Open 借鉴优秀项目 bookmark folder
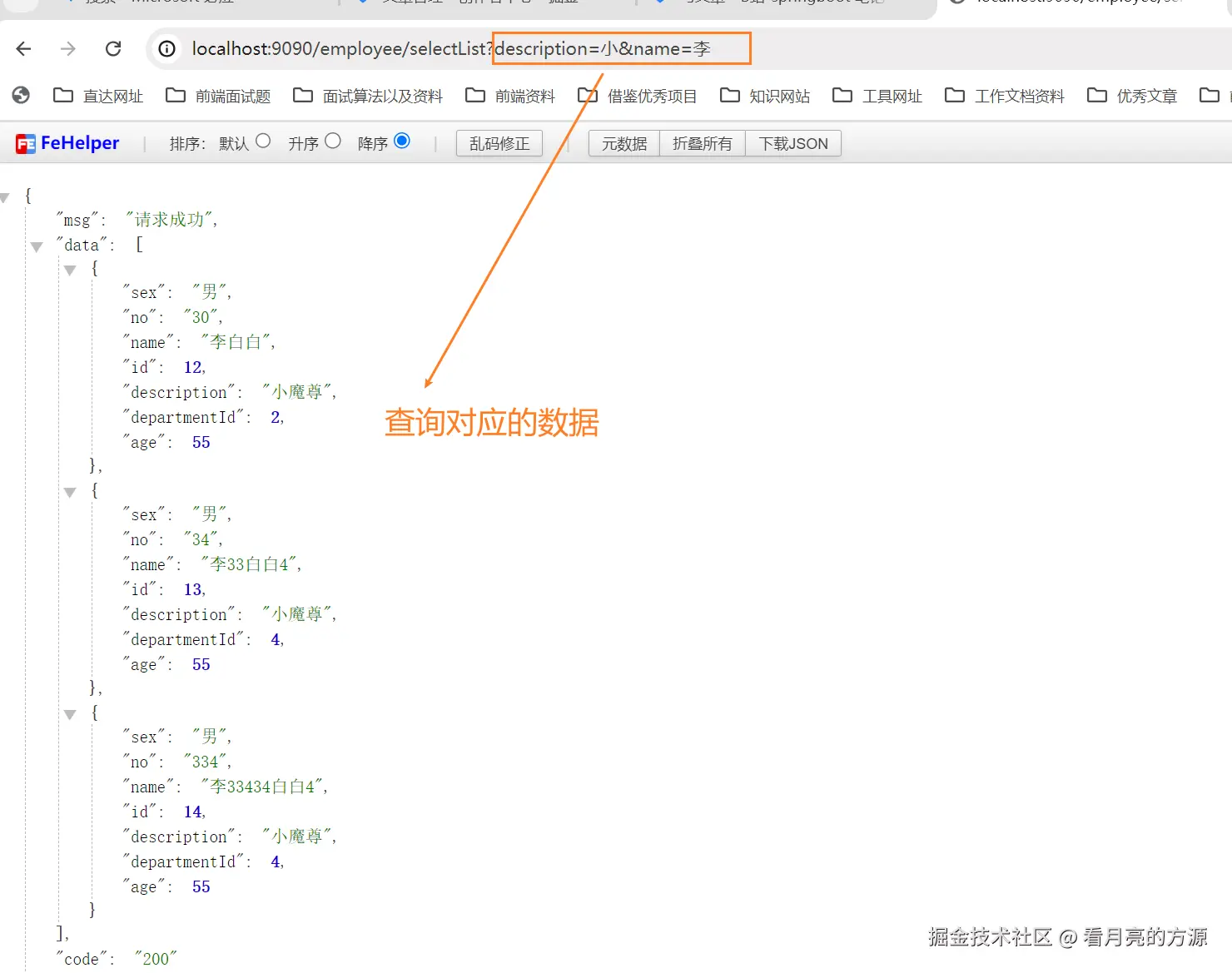The image size is (1232, 973). [x=638, y=96]
